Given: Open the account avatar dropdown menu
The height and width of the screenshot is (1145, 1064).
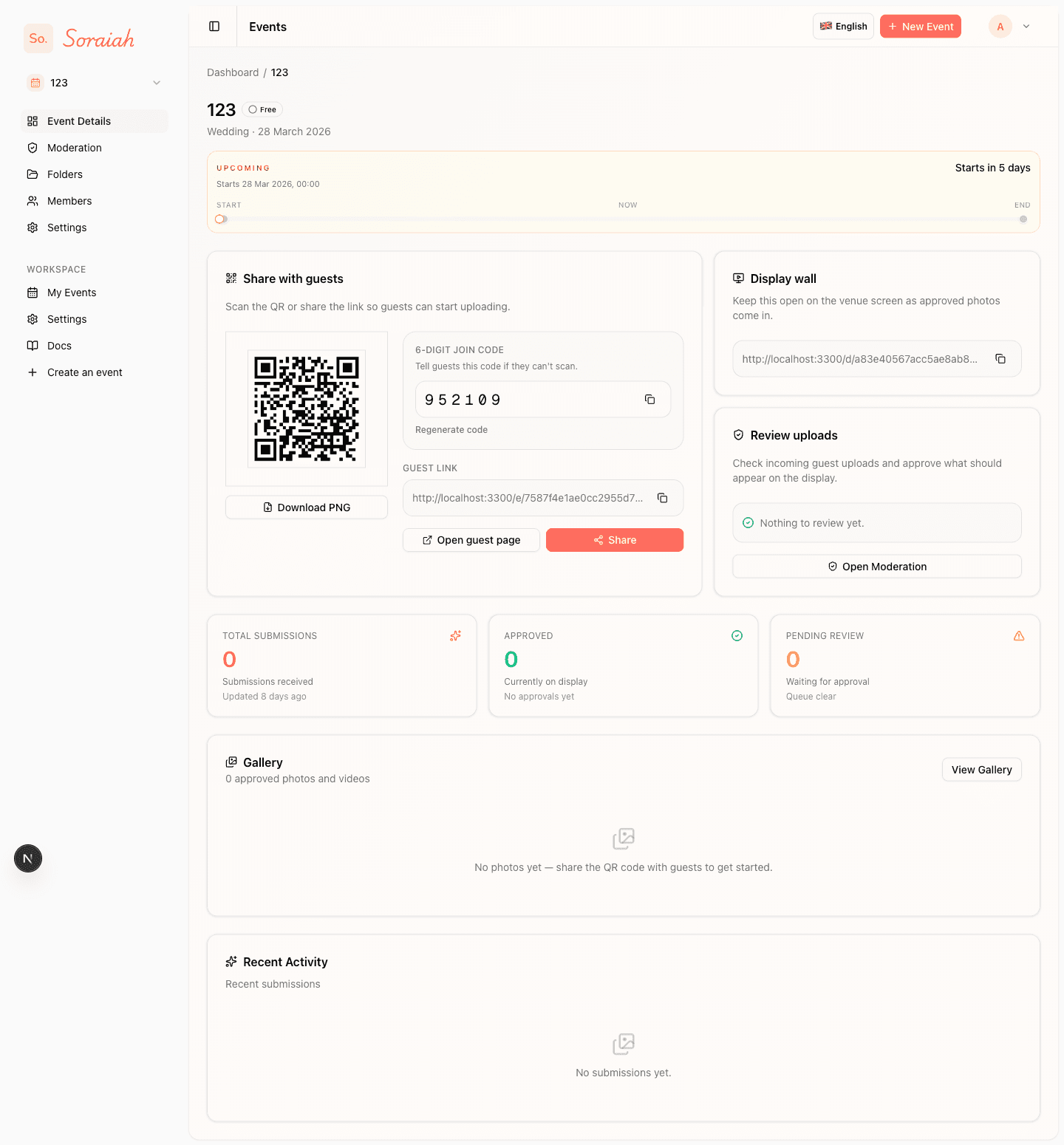Looking at the screenshot, I should (x=1010, y=26).
